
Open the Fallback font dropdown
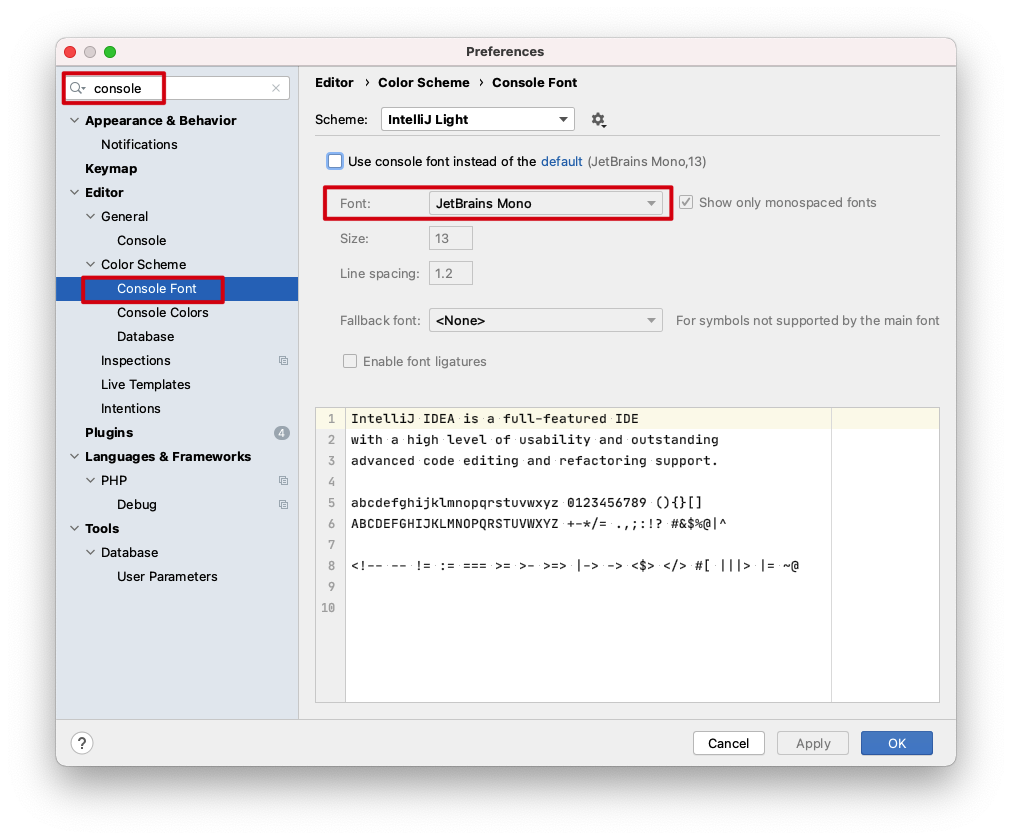point(545,321)
